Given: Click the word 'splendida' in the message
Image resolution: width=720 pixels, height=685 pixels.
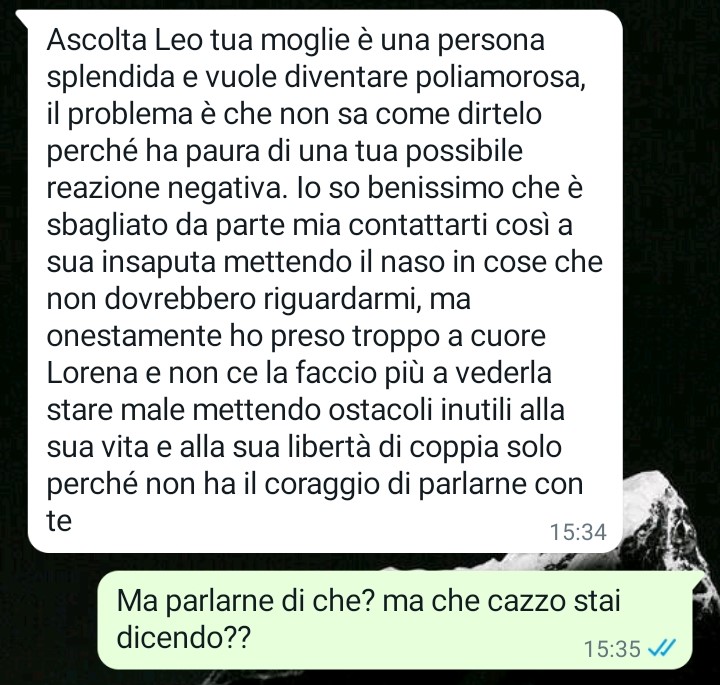Looking at the screenshot, I should click(111, 78).
